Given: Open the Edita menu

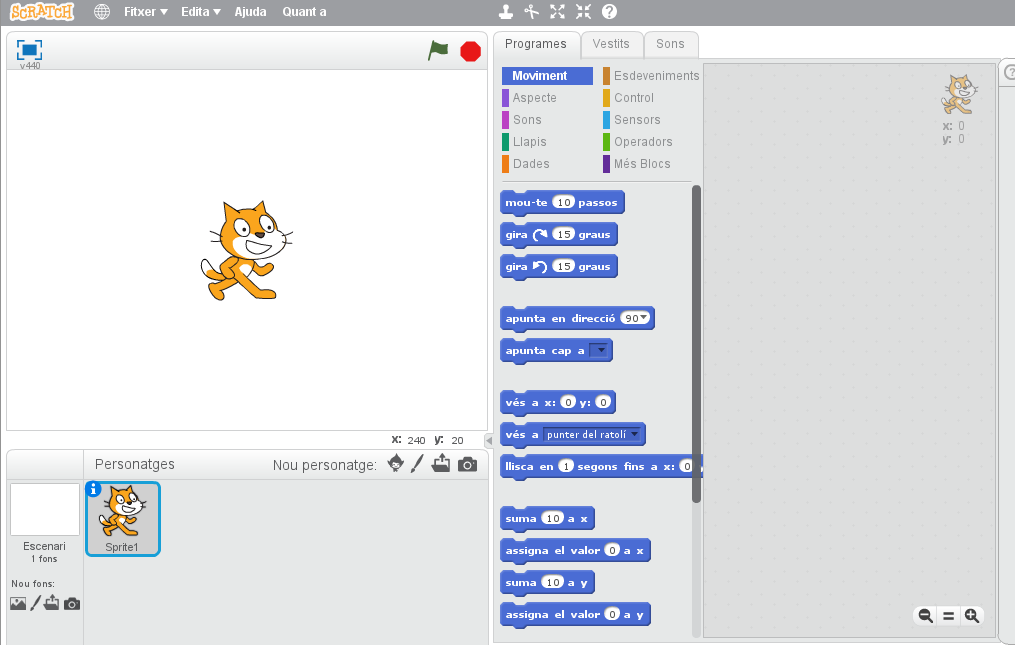Looking at the screenshot, I should [x=201, y=12].
